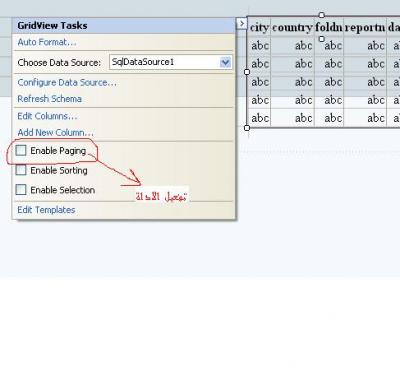400x376 pixels.
Task: Open Configure Data Source link
Action: (67, 82)
